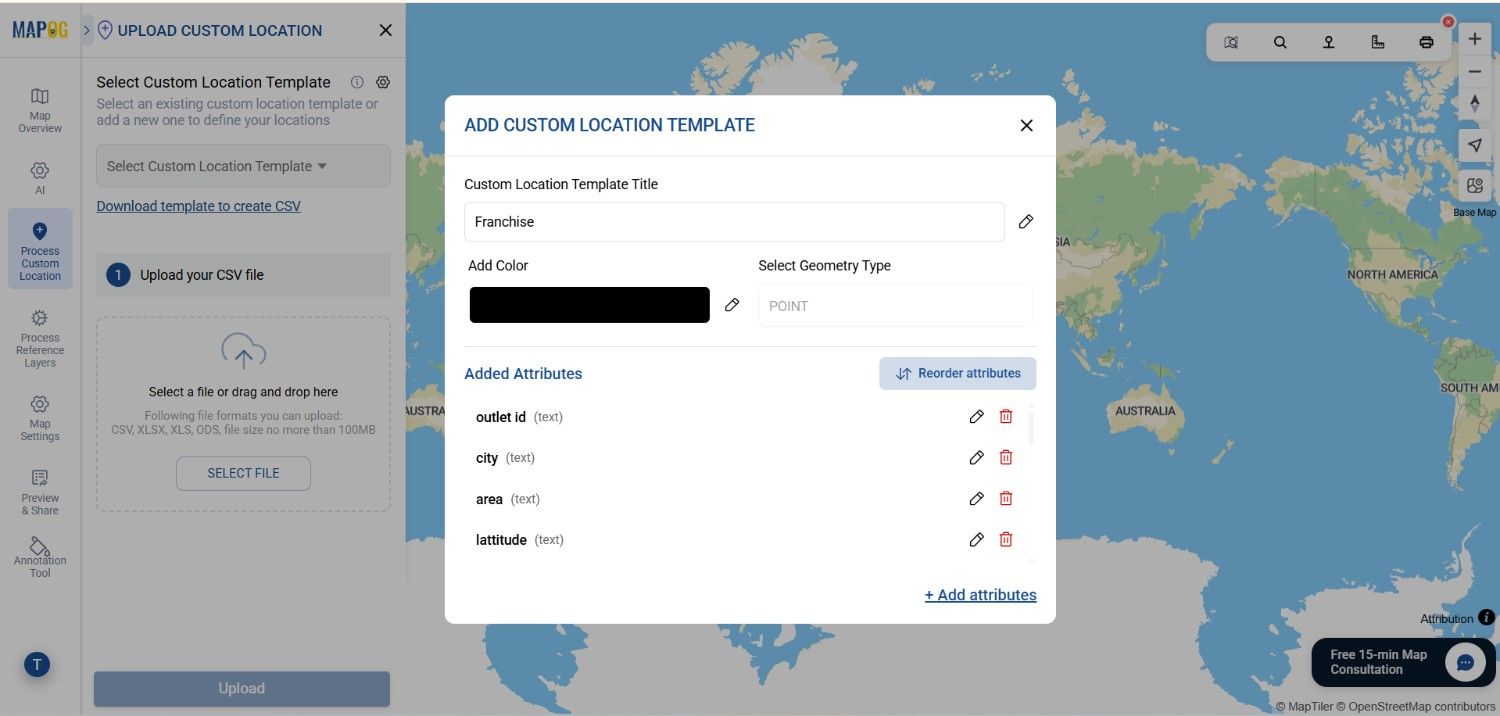Screen dimensions: 1500x716
Task: Edit the outlet id attribute
Action: (976, 416)
